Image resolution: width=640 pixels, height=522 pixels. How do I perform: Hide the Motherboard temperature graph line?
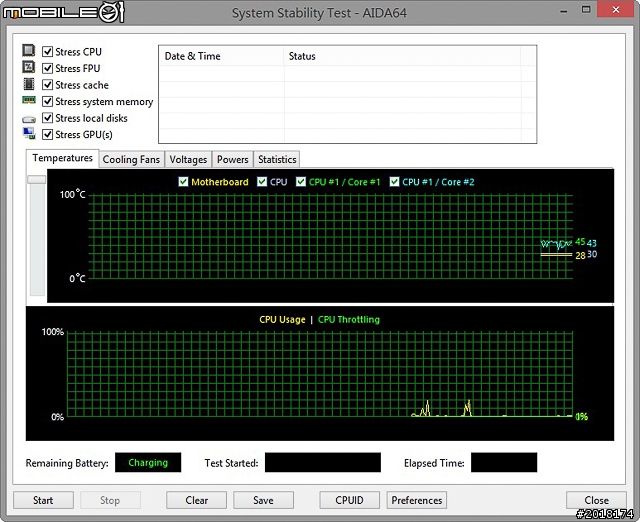point(183,182)
